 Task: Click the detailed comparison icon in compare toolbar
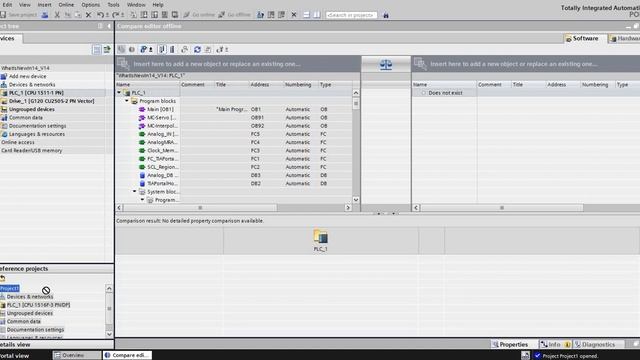coord(184,49)
